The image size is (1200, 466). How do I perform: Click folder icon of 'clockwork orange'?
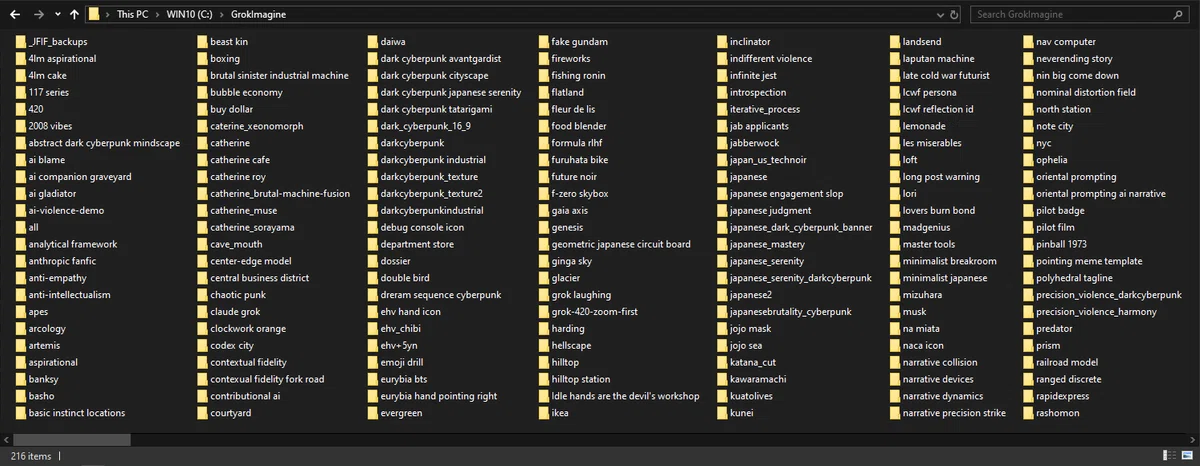[203, 328]
